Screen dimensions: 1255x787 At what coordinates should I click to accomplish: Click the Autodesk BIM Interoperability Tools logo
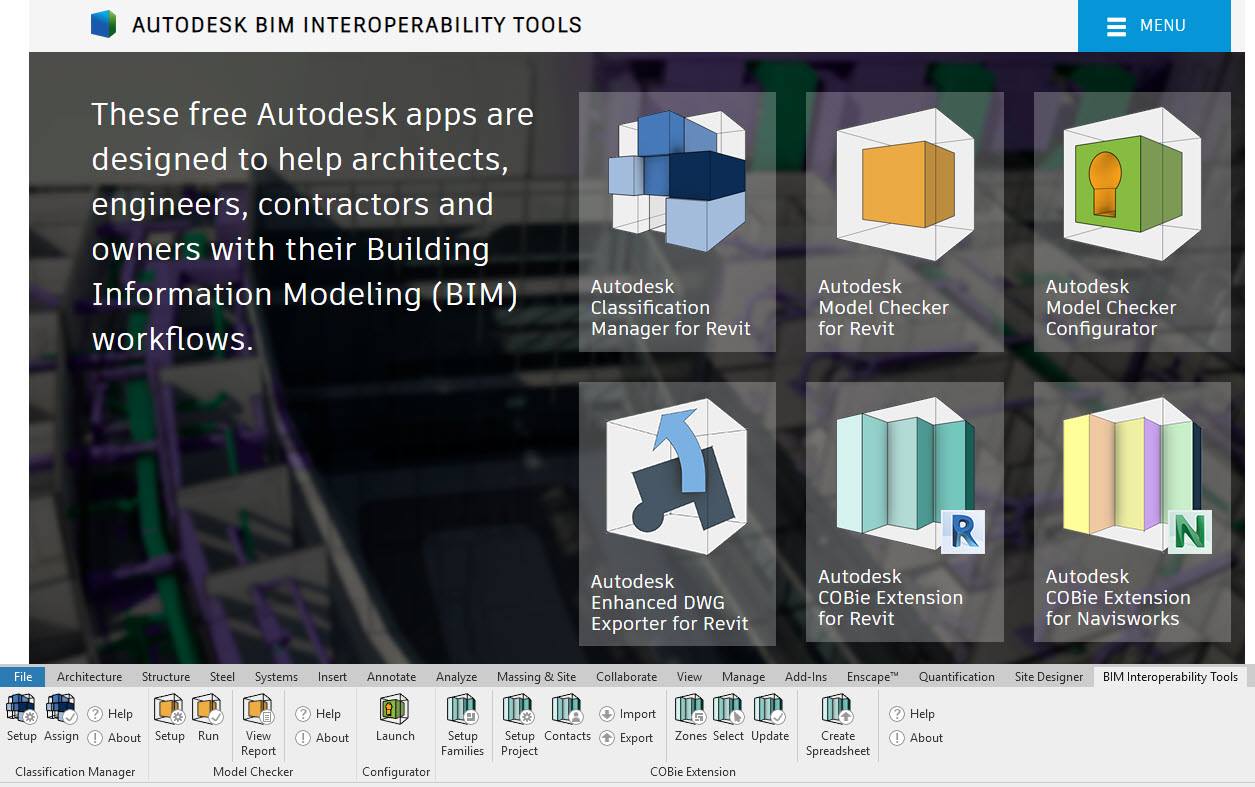103,24
